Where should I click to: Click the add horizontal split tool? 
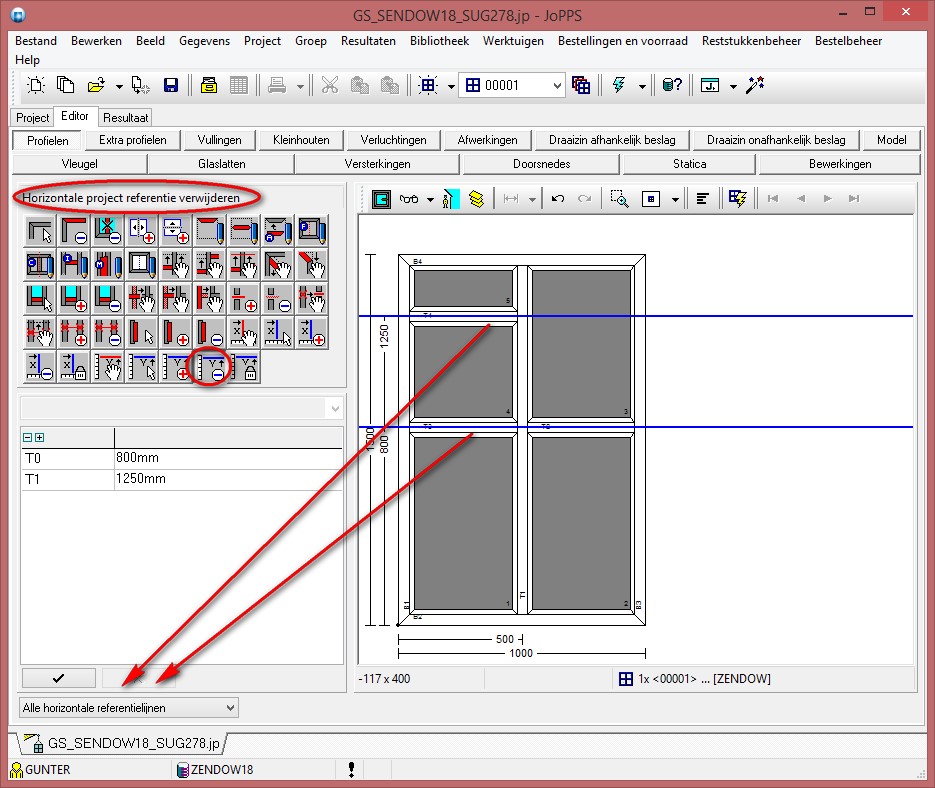coord(176,230)
